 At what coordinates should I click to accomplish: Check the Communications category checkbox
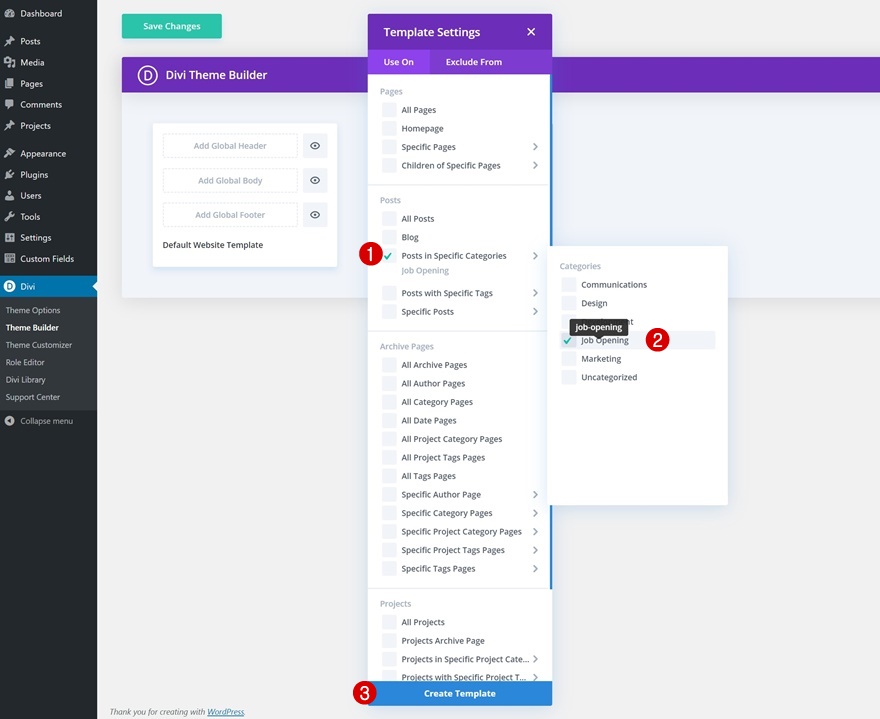pyautogui.click(x=569, y=285)
